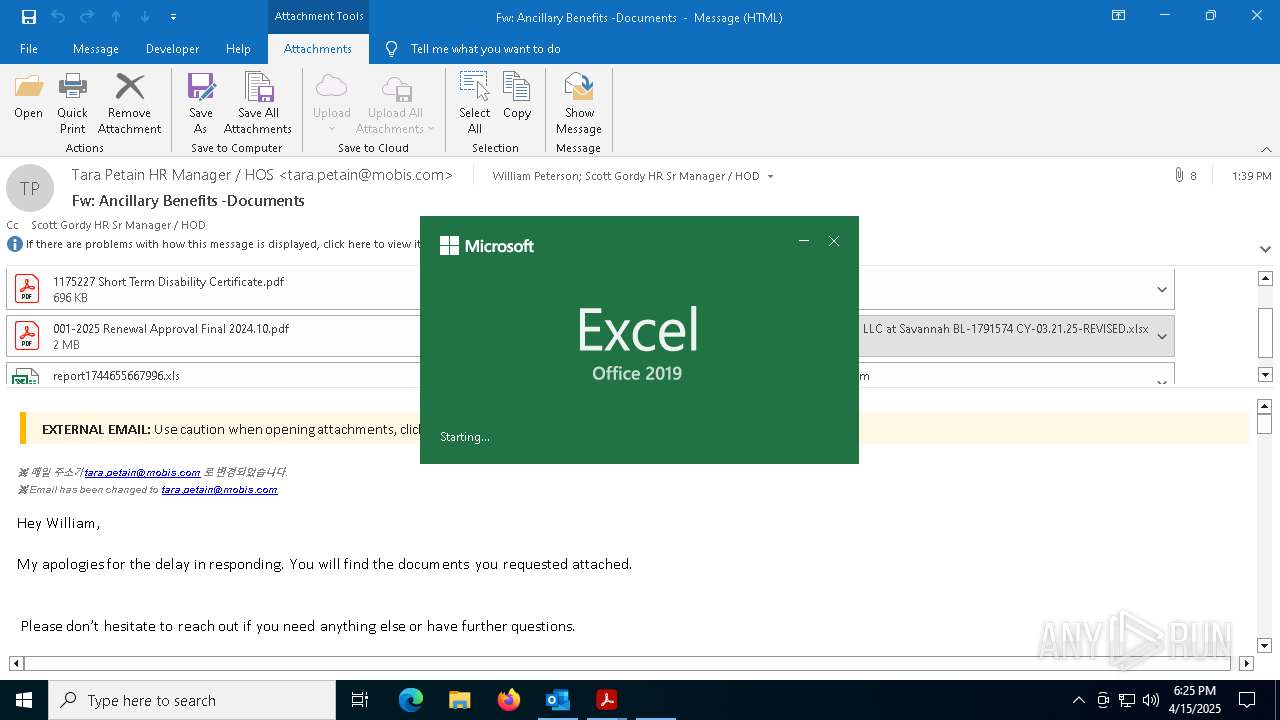The width and height of the screenshot is (1280, 720).
Task: Select the Attachments tab
Action: coord(318,48)
